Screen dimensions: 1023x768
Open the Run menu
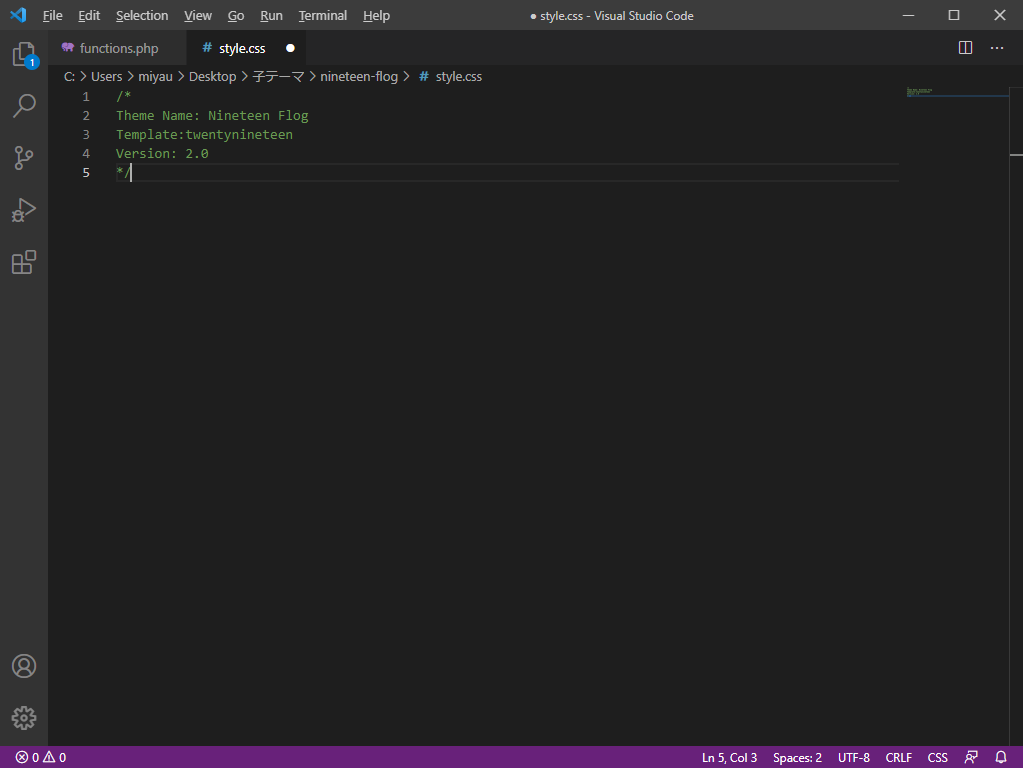tap(271, 16)
